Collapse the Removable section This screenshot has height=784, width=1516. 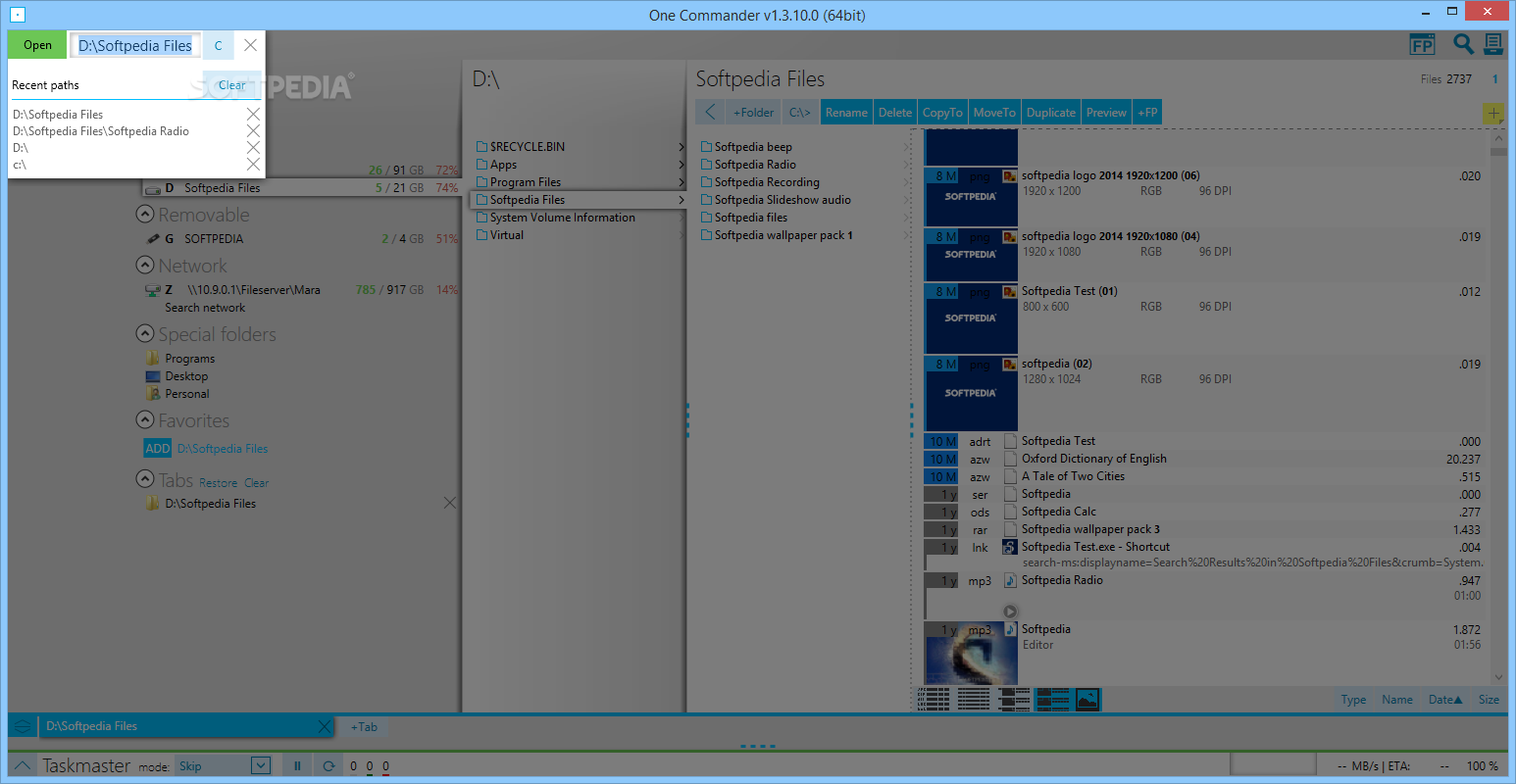click(145, 214)
